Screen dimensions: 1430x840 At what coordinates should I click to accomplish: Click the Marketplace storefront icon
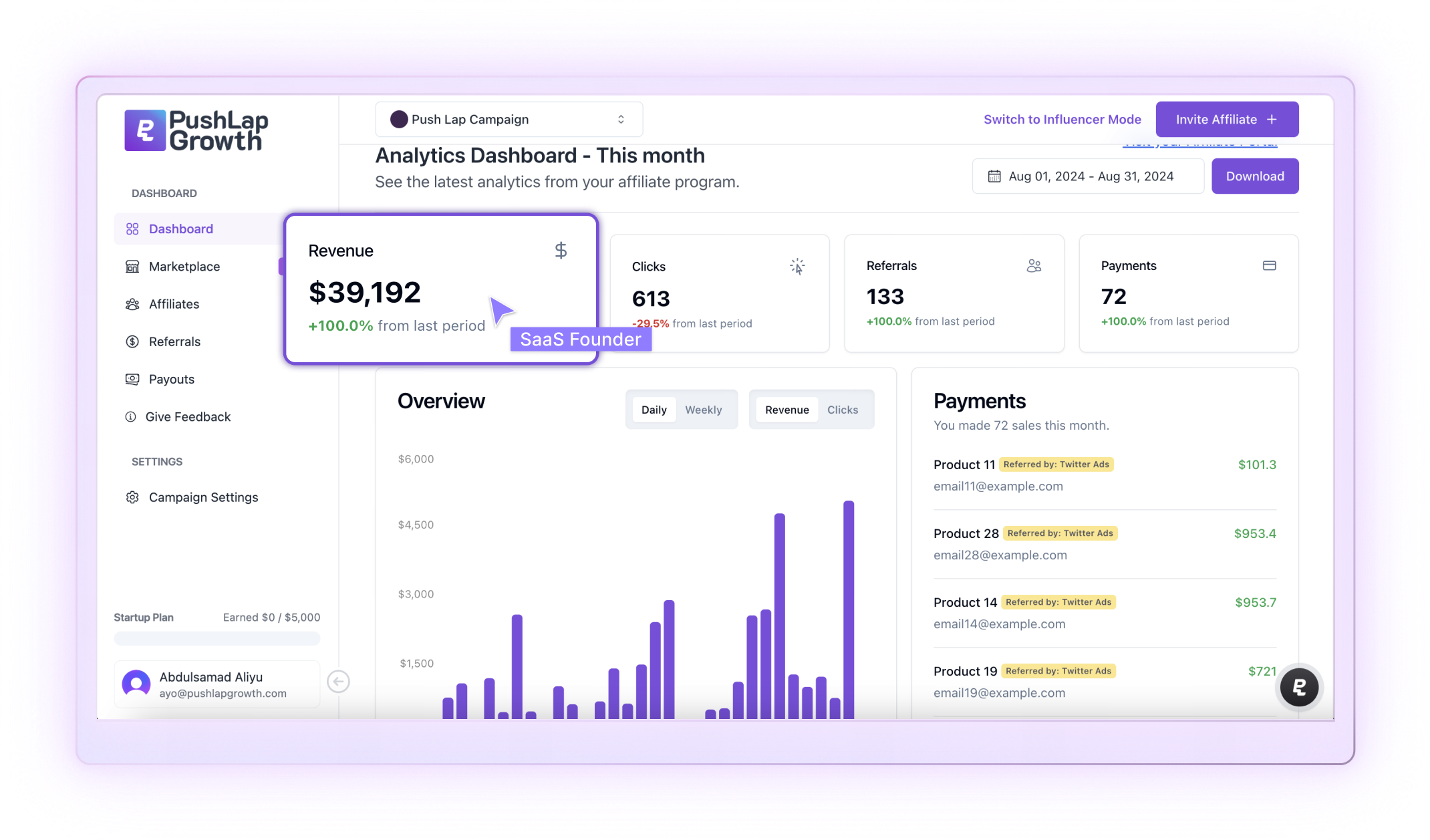click(132, 267)
